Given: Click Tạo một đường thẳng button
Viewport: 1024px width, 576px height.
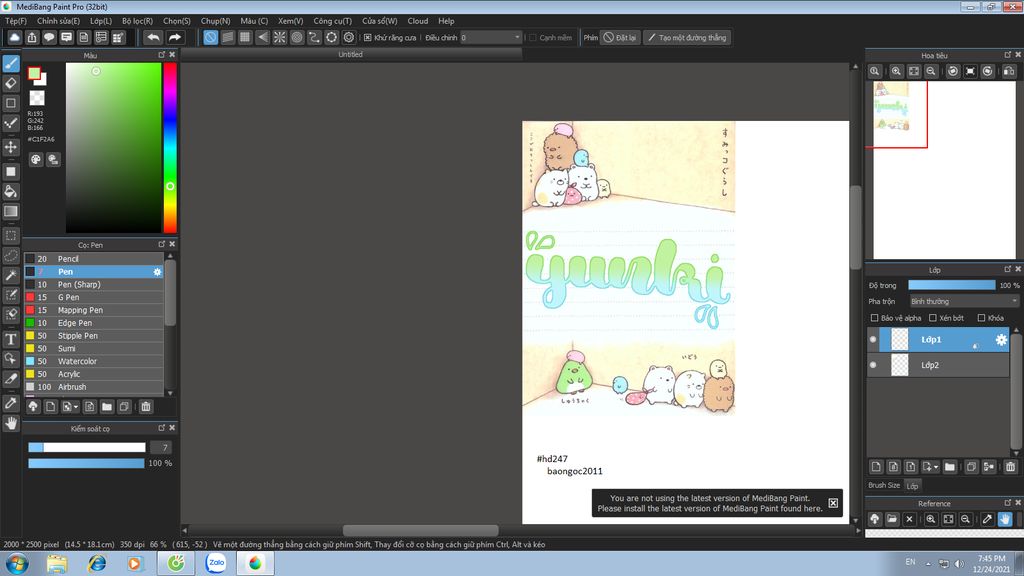Looking at the screenshot, I should tap(687, 38).
